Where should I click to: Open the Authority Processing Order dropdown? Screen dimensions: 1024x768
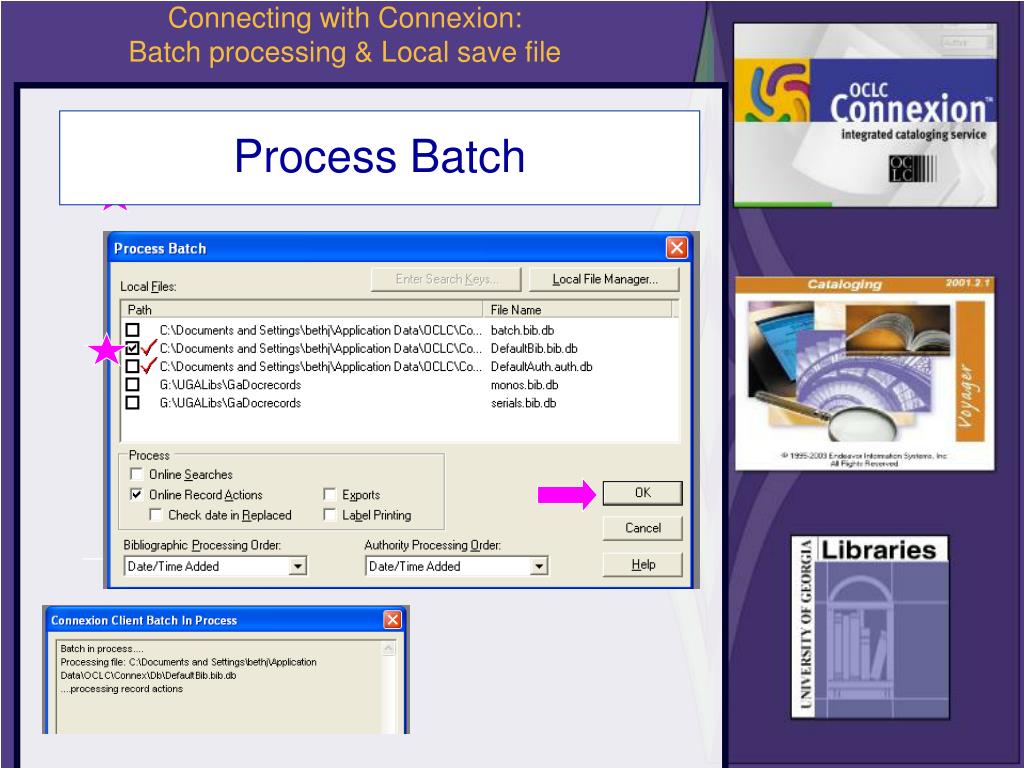(539, 566)
